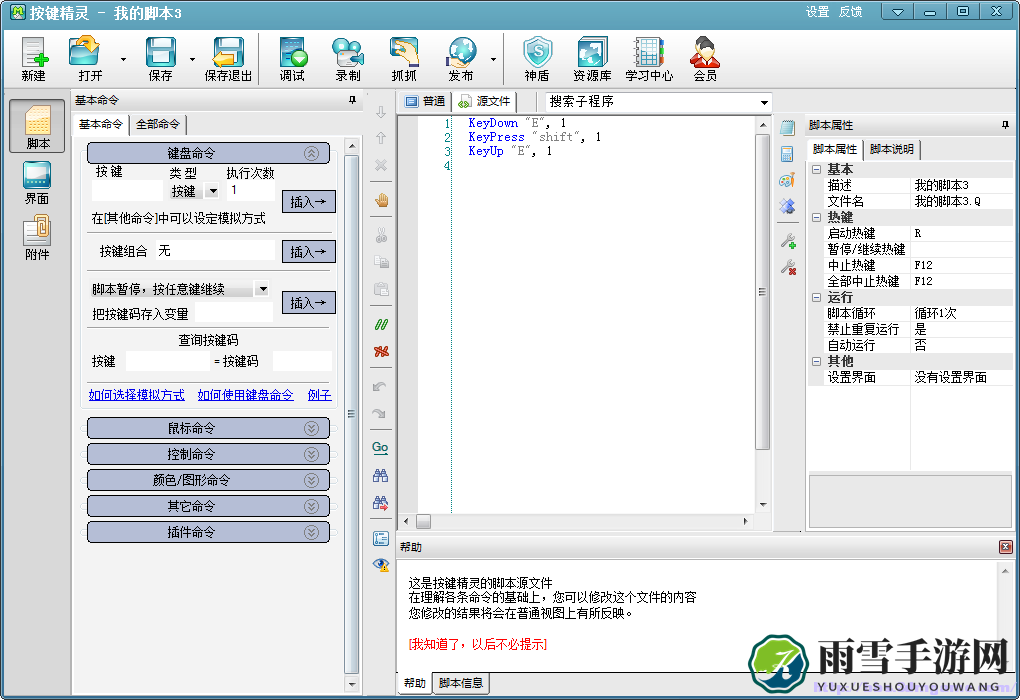Click the 新建 new script icon

[33, 59]
